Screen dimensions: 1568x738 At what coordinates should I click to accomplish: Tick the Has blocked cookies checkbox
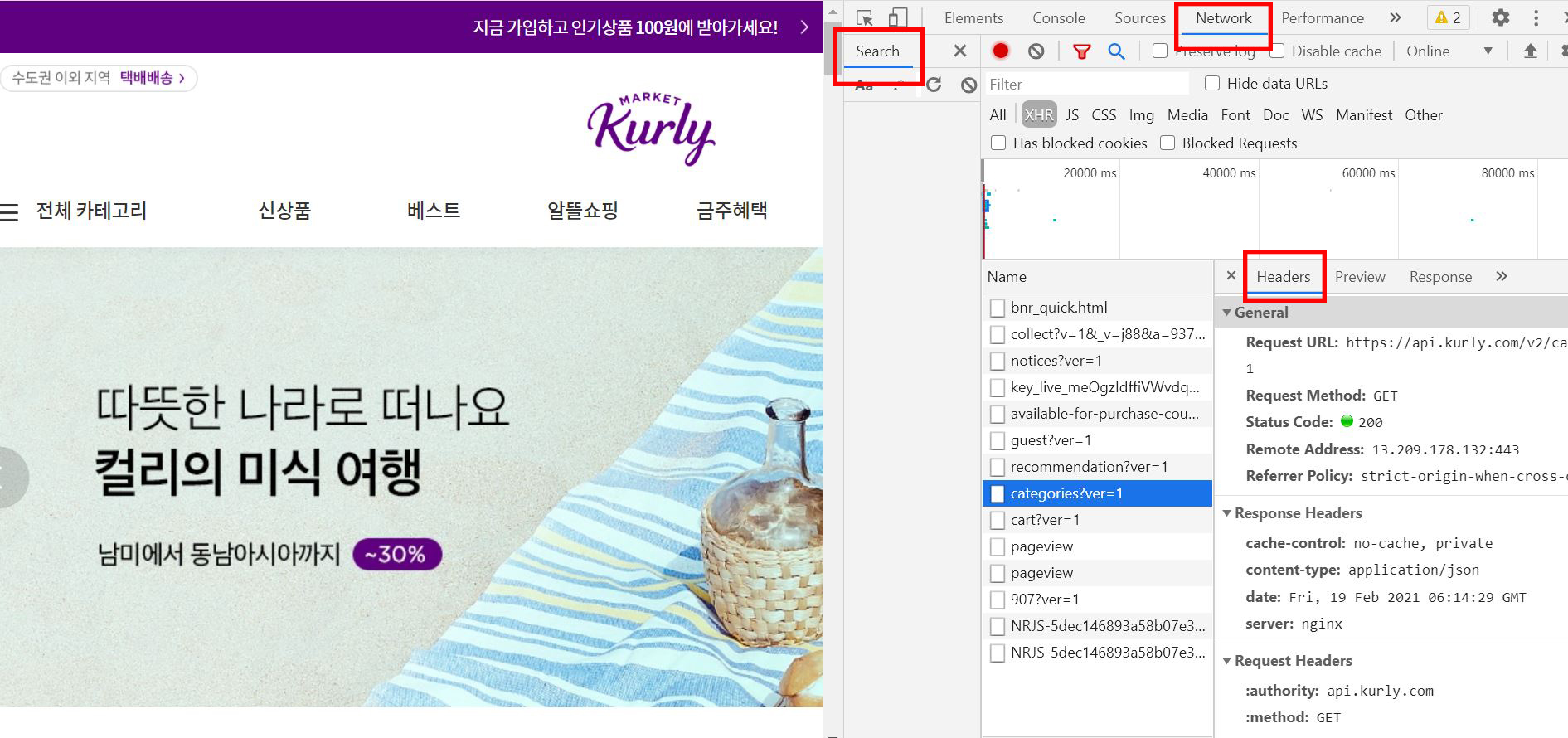click(x=998, y=143)
